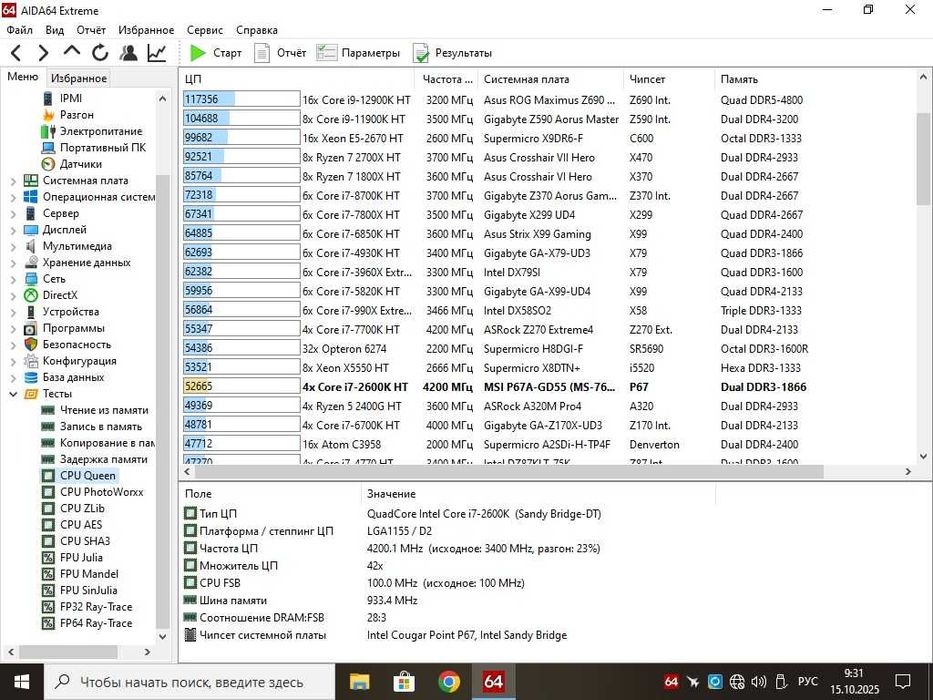Viewport: 933px width, 700px height.
Task: Open the Файл menu
Action: (x=20, y=30)
